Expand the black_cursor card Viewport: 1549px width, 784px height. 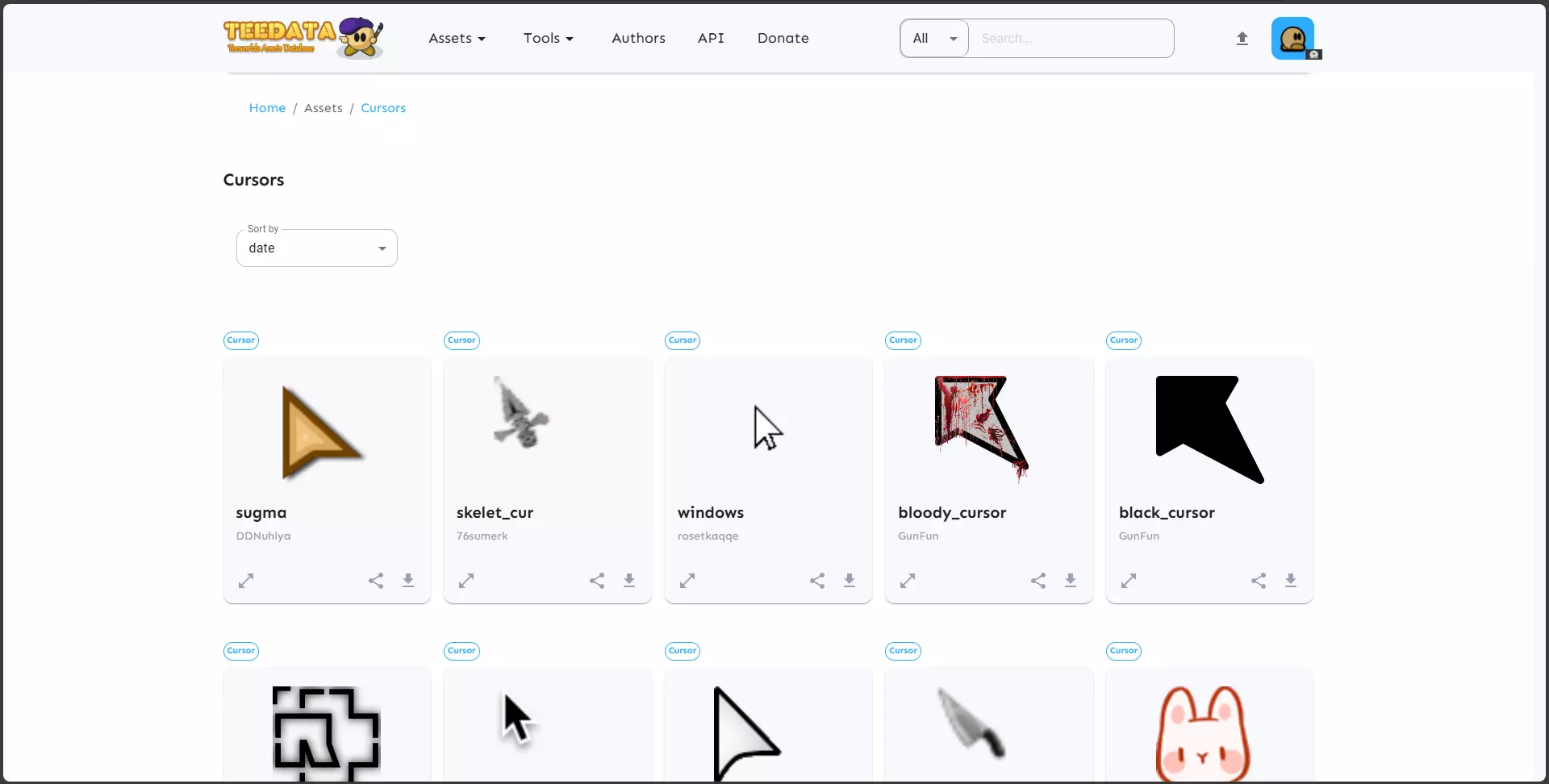point(1129,581)
